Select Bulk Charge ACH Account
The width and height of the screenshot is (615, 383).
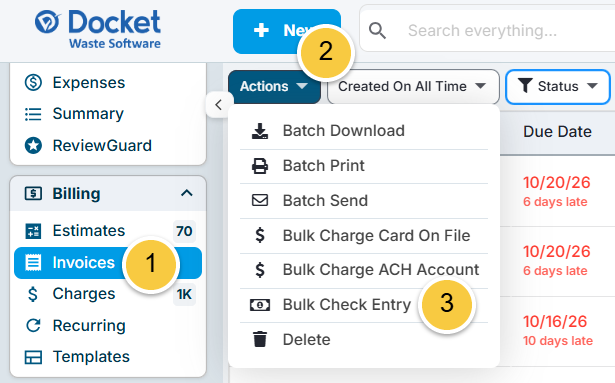click(x=364, y=270)
